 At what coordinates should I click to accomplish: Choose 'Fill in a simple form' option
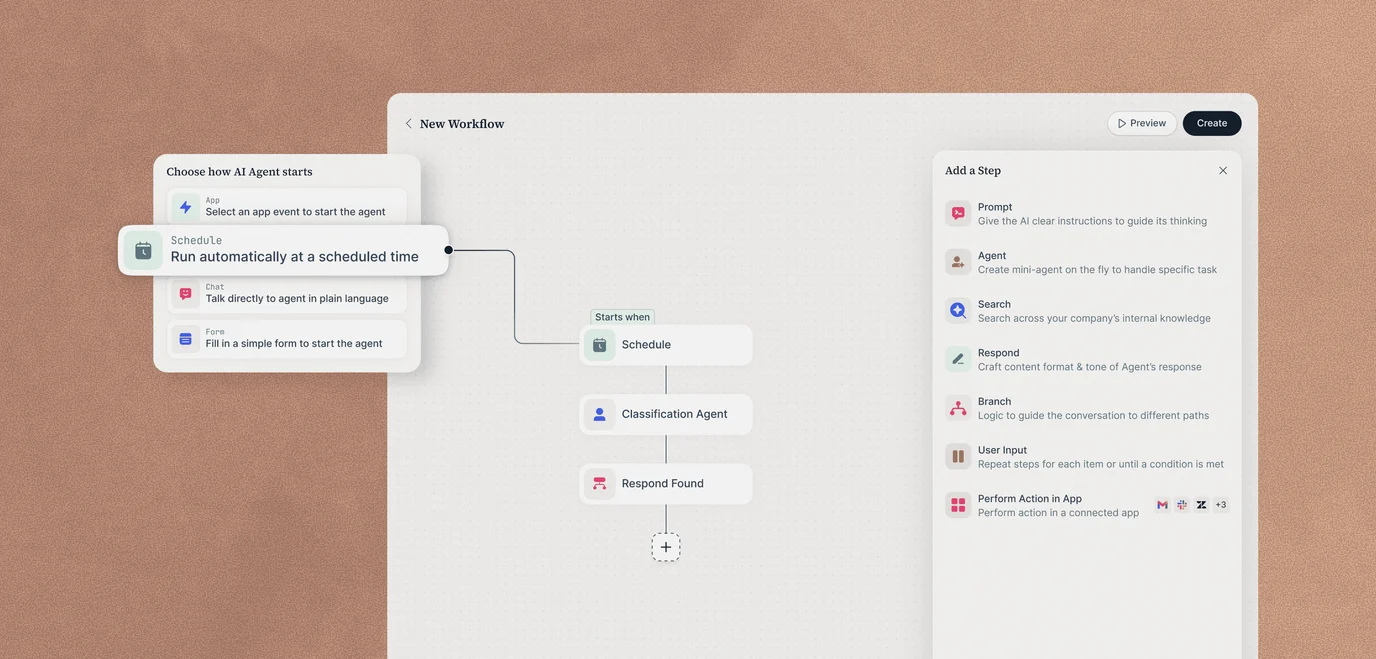click(x=294, y=344)
